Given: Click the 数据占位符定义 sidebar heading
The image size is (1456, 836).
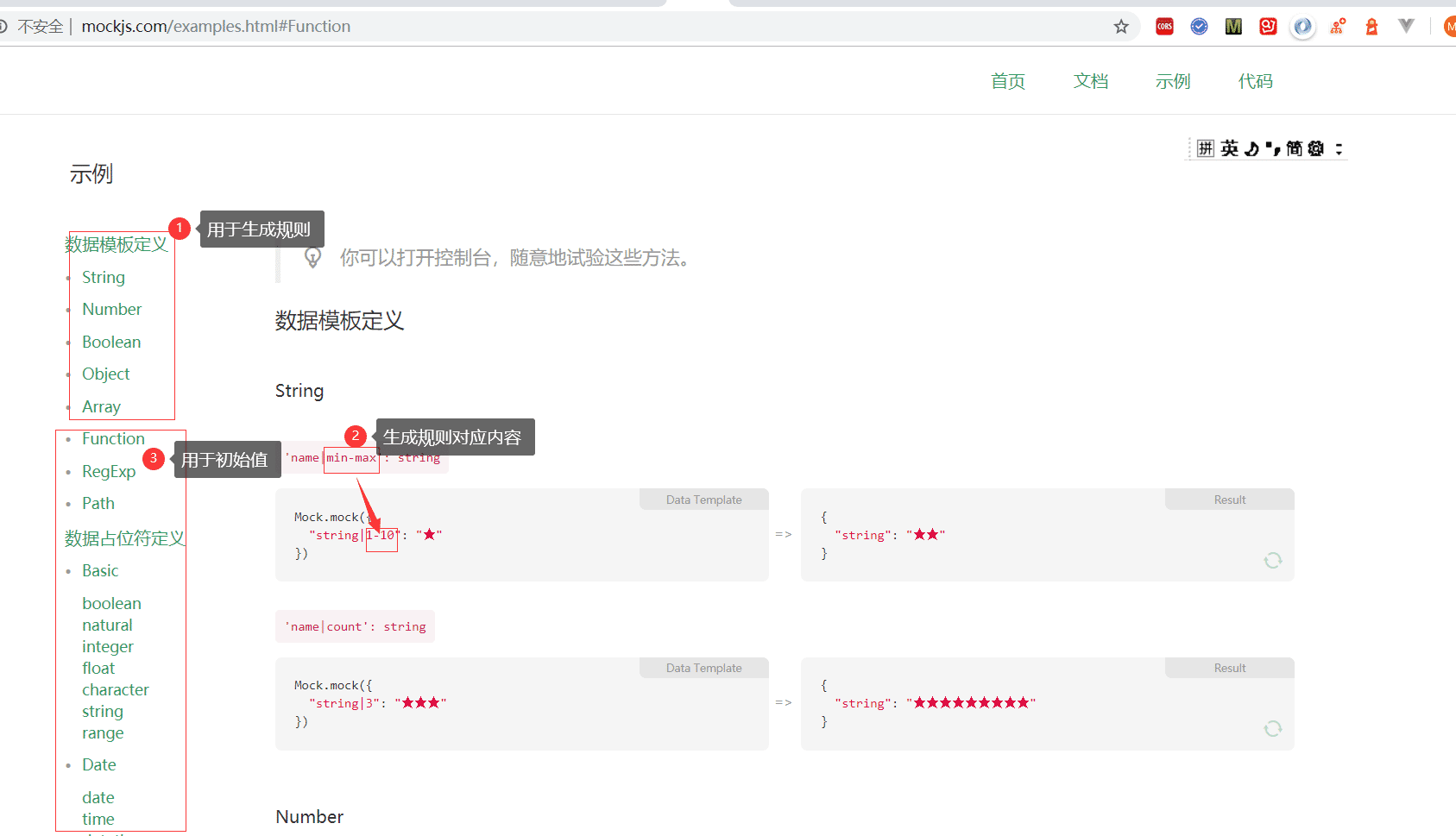Looking at the screenshot, I should click(x=124, y=538).
